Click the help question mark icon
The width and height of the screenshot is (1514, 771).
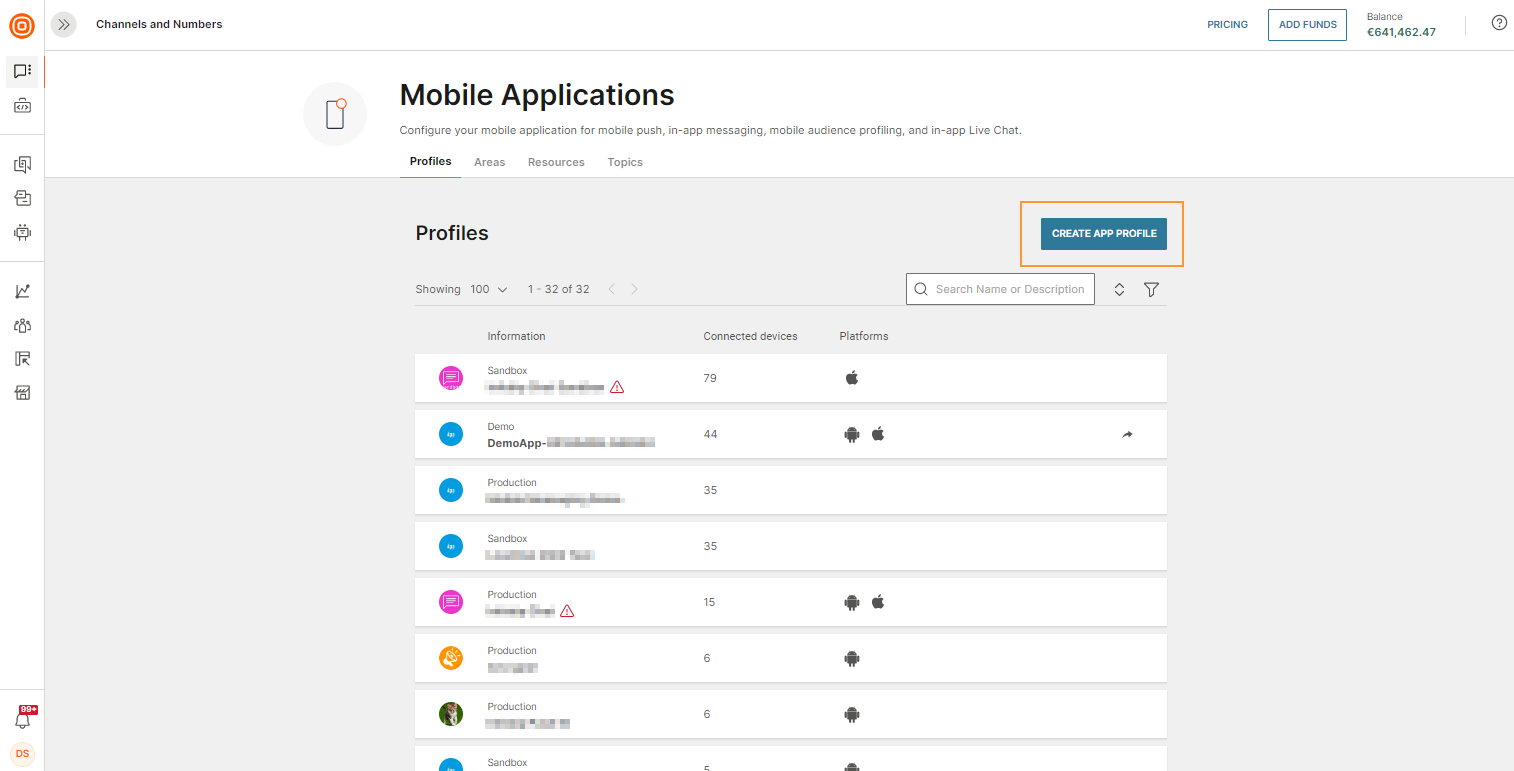point(1498,23)
